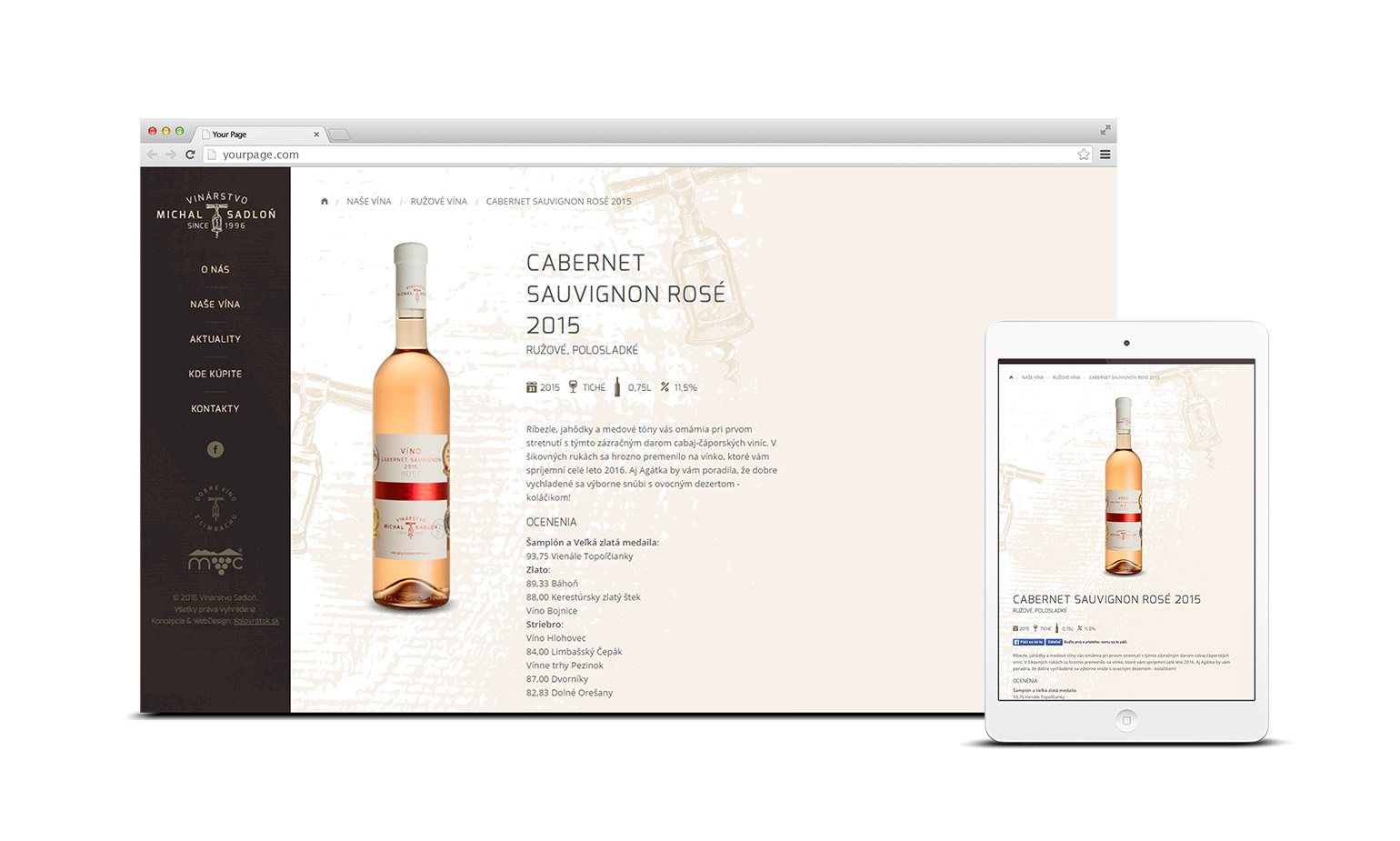Click '84,00 Limbašský Čepák' award line
Screen dimensions: 1400x841
click(x=574, y=652)
